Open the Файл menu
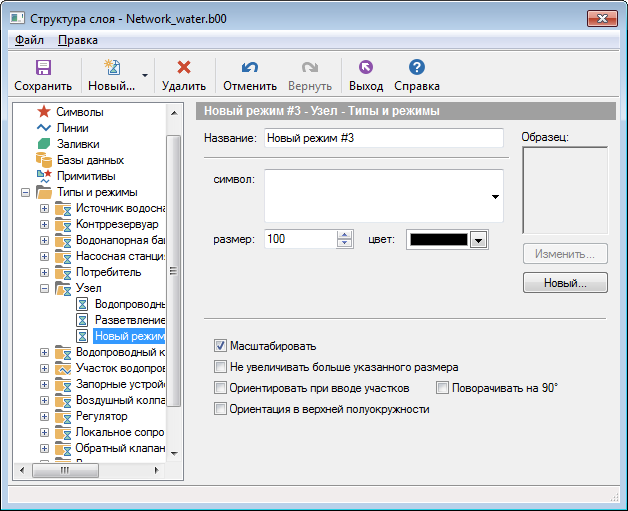This screenshot has height=511, width=628. click(29, 40)
